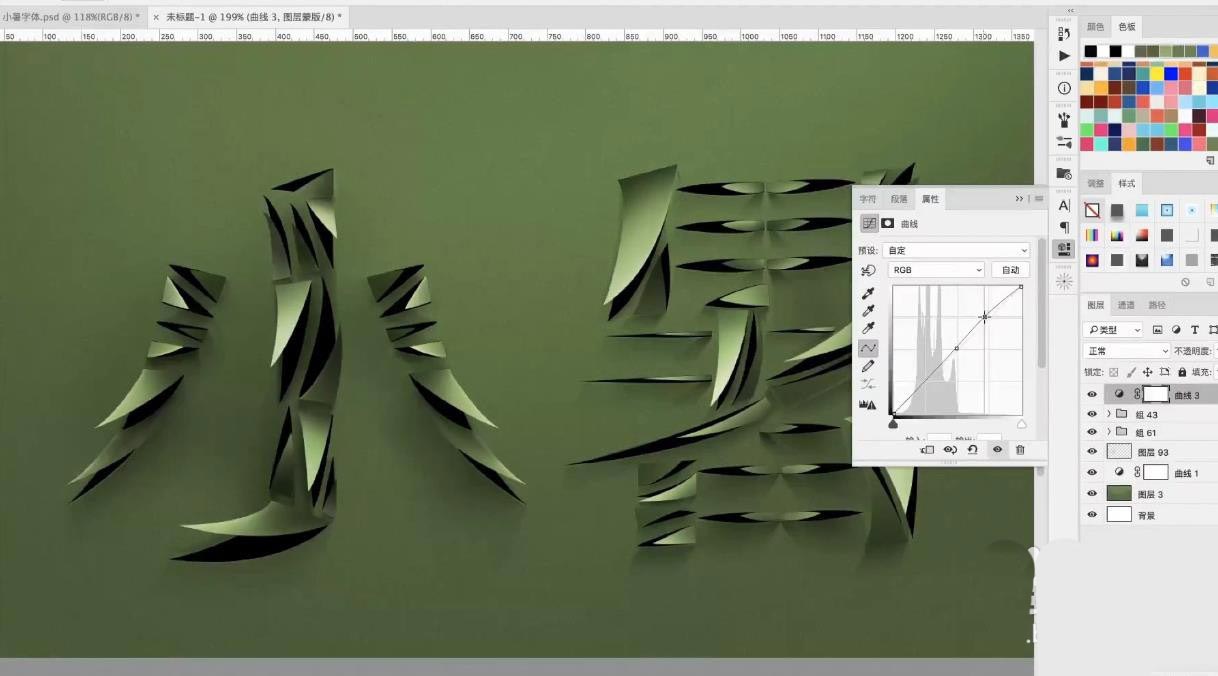The image size is (1218, 676).
Task: Switch to the 调整 tab
Action: coord(1096,184)
